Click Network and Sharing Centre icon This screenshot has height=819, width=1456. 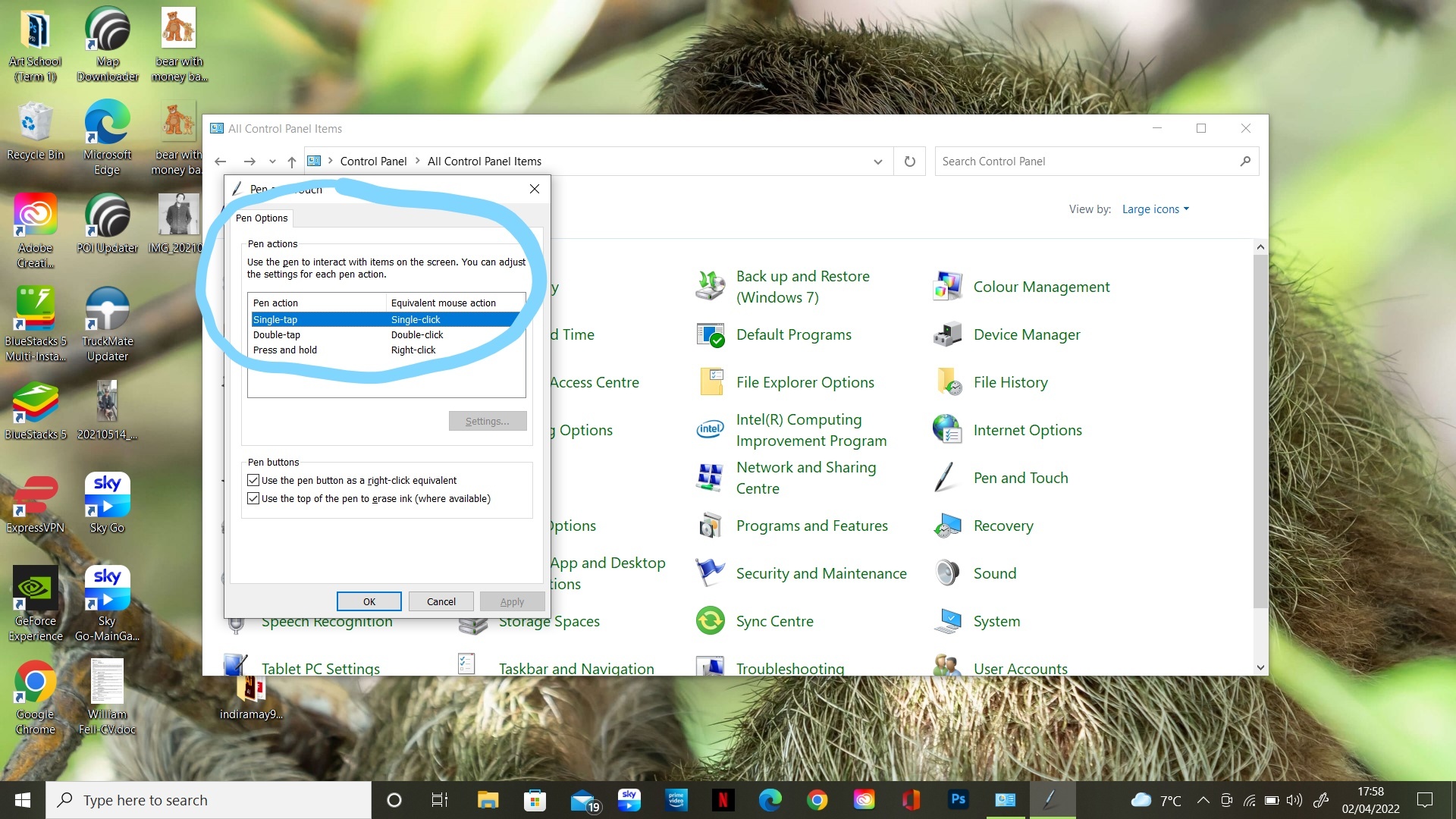711,478
